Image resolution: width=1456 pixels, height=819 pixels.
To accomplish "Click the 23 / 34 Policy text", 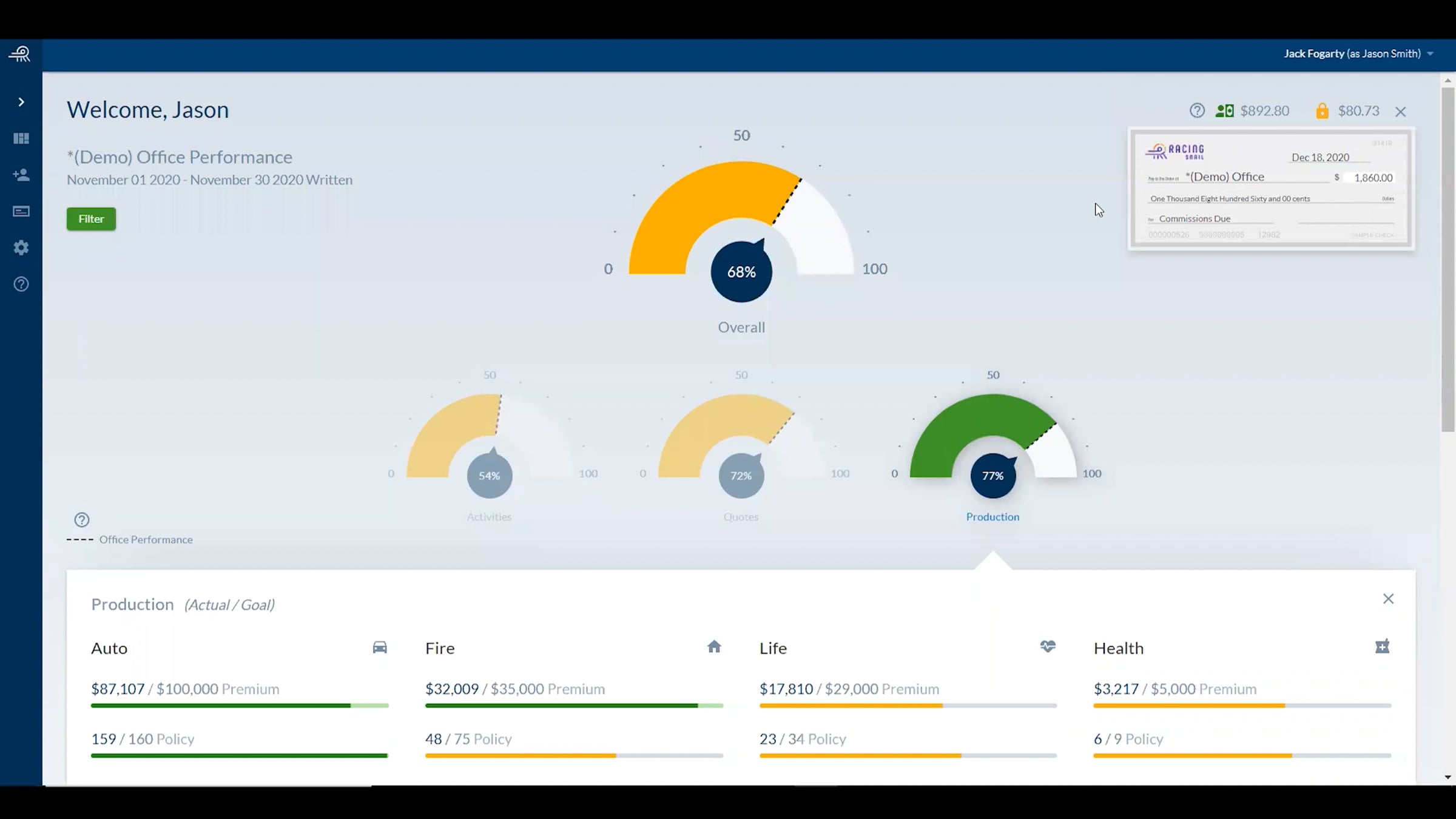I will click(x=803, y=739).
